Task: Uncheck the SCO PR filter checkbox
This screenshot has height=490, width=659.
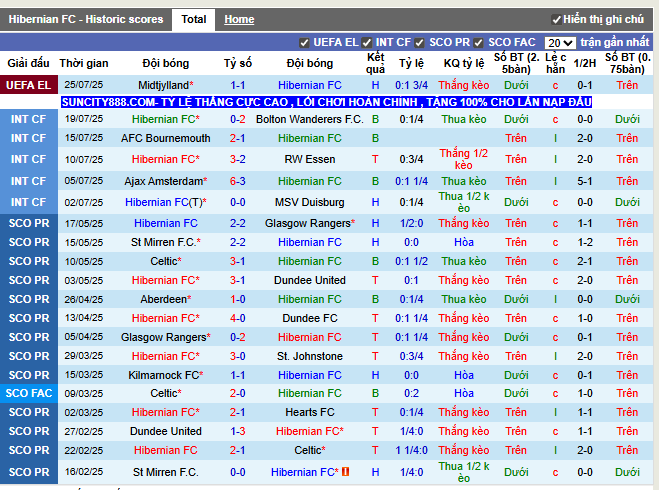Action: pos(419,43)
